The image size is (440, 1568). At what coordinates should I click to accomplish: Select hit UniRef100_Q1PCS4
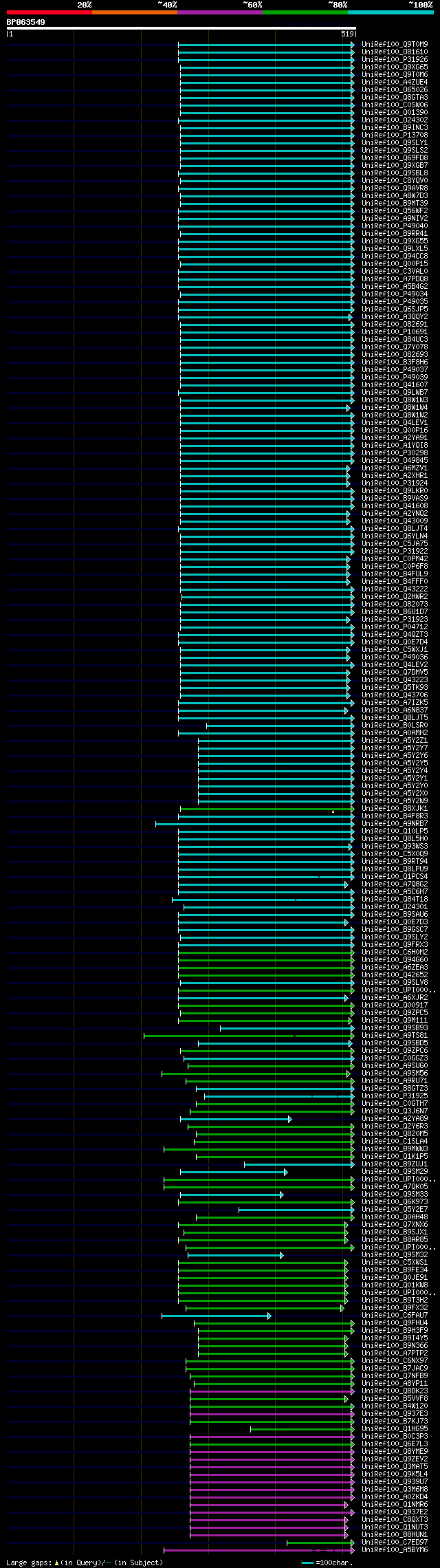point(395,877)
